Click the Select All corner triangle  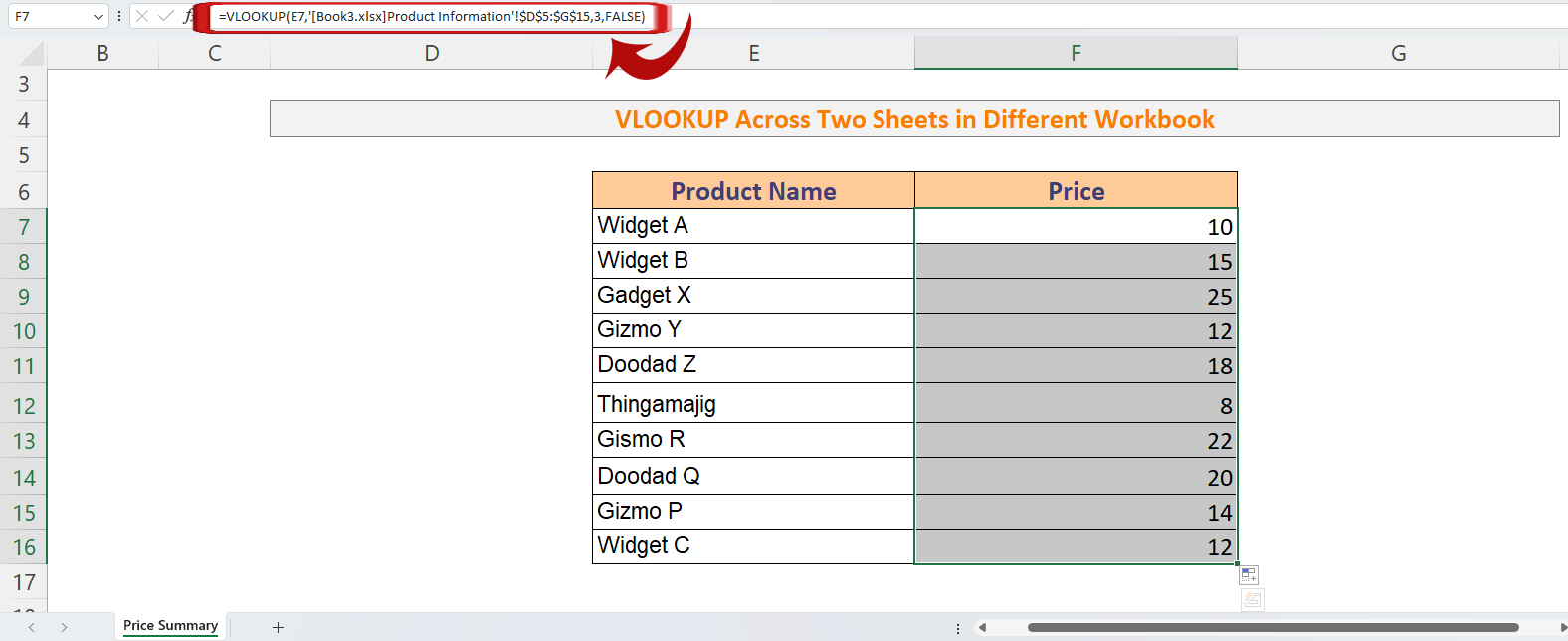(x=31, y=54)
